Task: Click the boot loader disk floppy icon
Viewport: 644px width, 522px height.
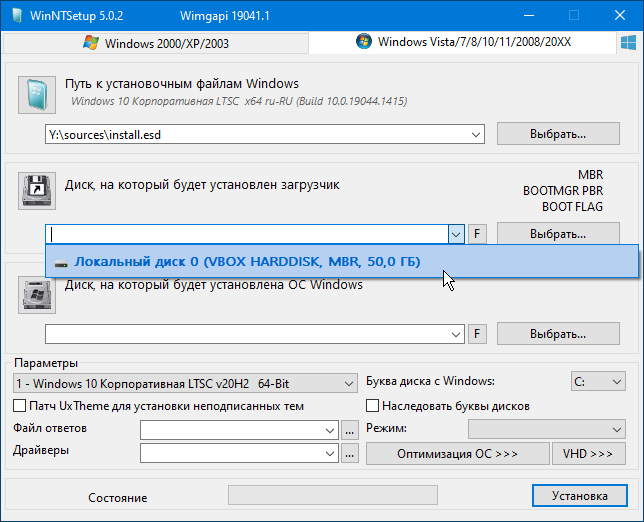Action: click(x=37, y=191)
